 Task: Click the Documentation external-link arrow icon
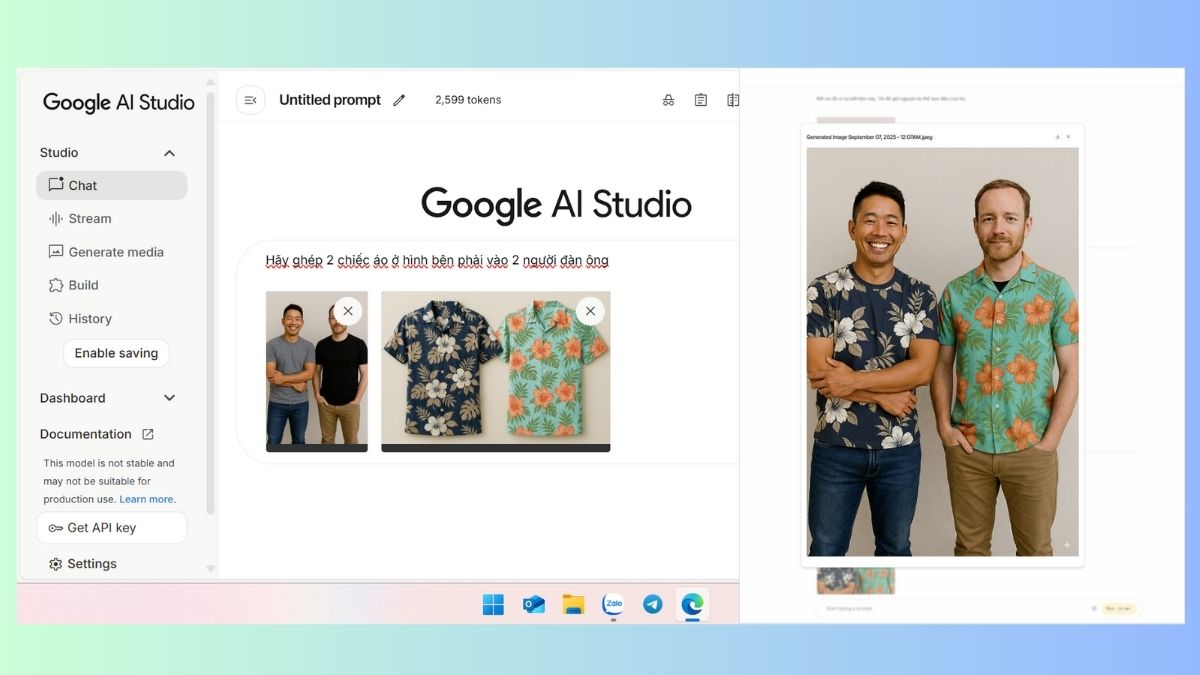pyautogui.click(x=148, y=434)
